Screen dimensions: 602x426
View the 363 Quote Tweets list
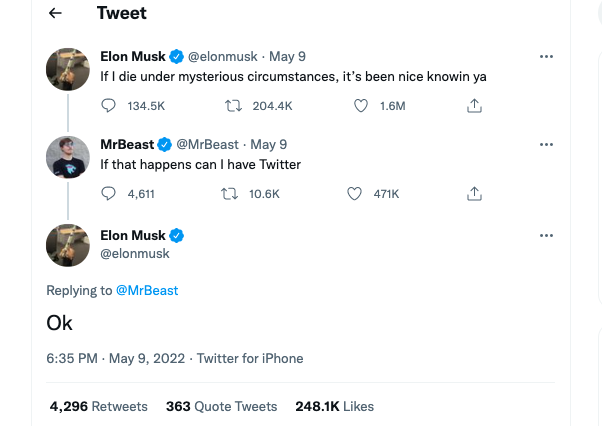(221, 406)
